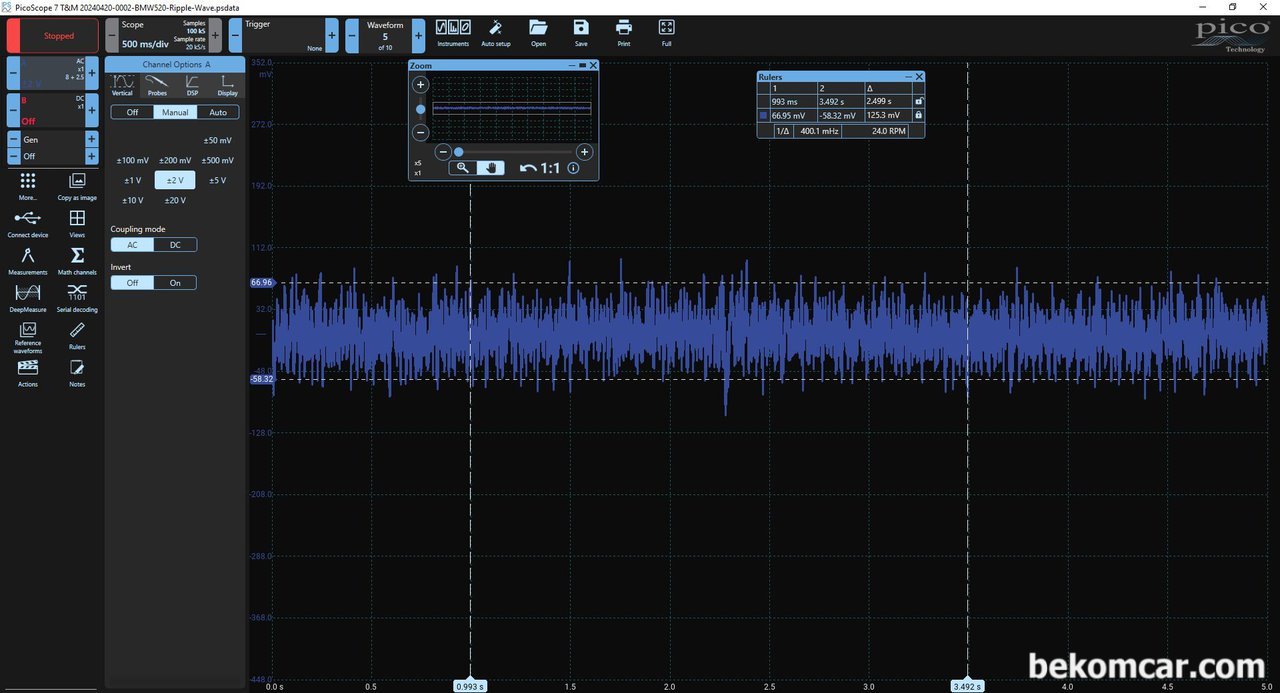Select hand pan tool in Zoom window

point(491,168)
